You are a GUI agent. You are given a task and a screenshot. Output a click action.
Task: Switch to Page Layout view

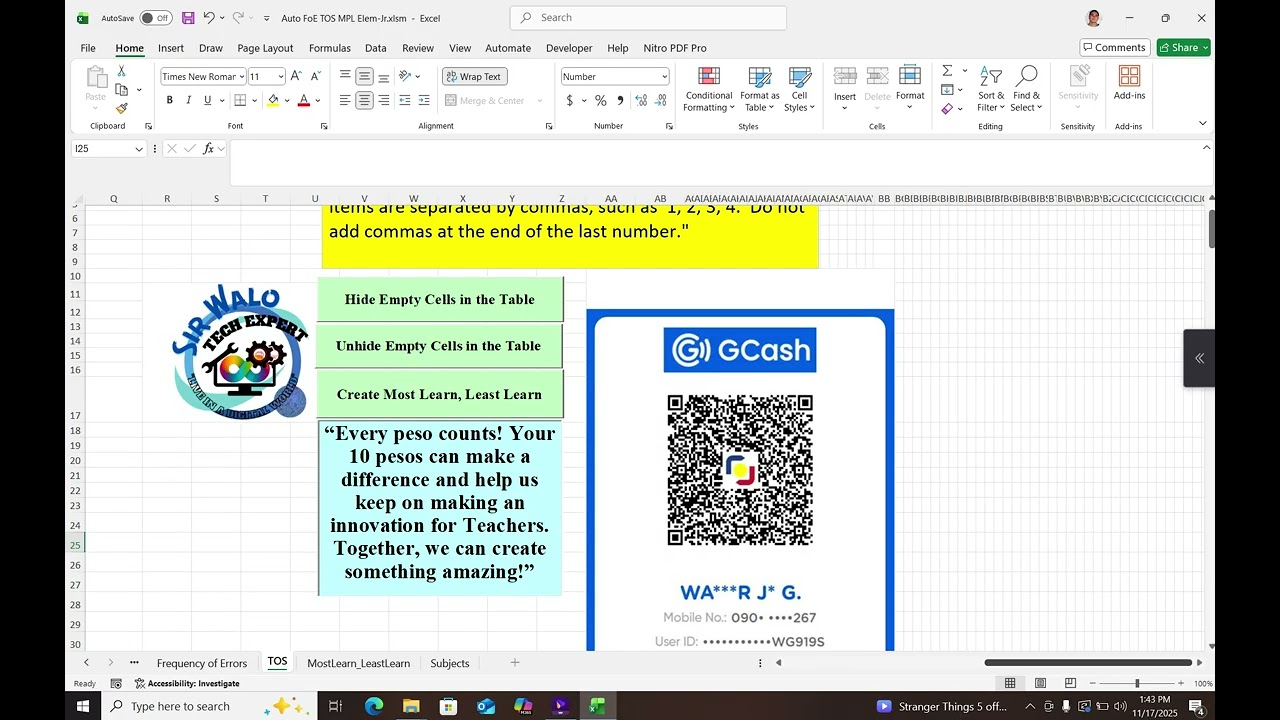pyautogui.click(x=1040, y=683)
